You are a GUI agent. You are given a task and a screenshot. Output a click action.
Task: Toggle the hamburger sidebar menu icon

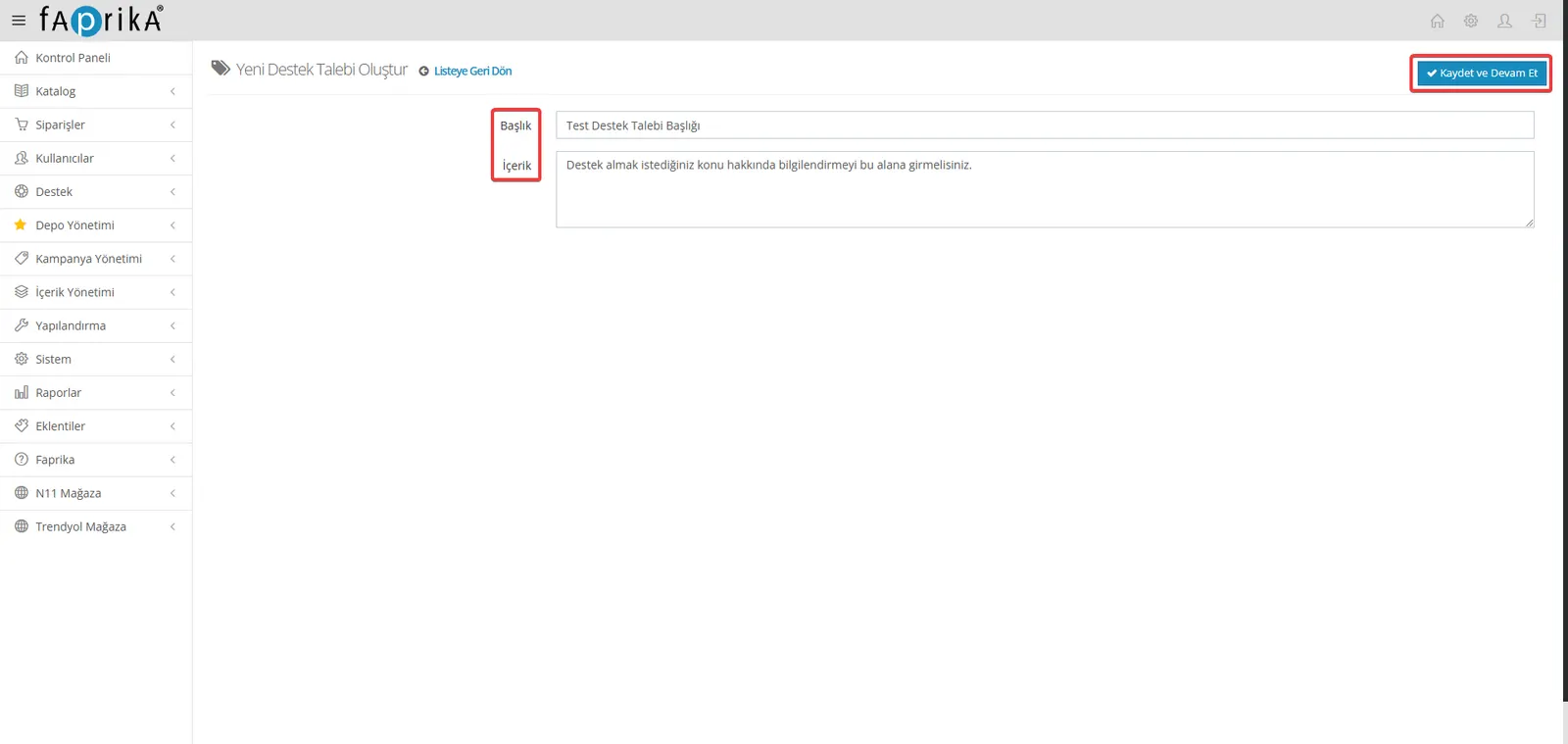(x=19, y=21)
